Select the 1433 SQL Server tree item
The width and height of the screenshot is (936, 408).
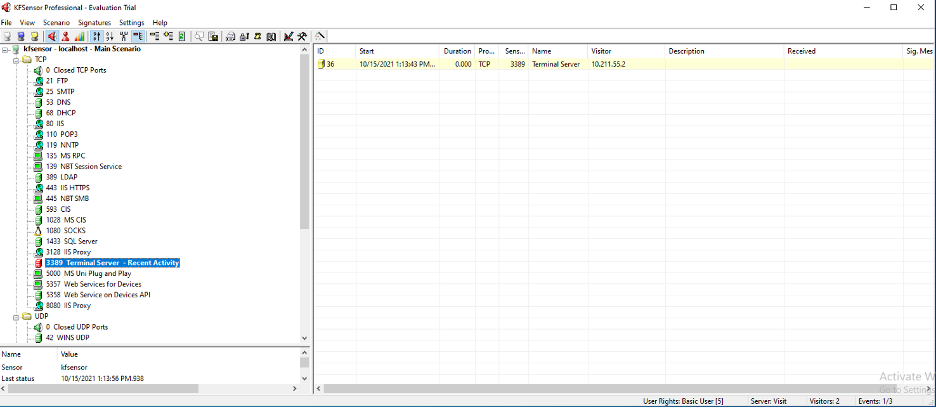[x=72, y=241]
